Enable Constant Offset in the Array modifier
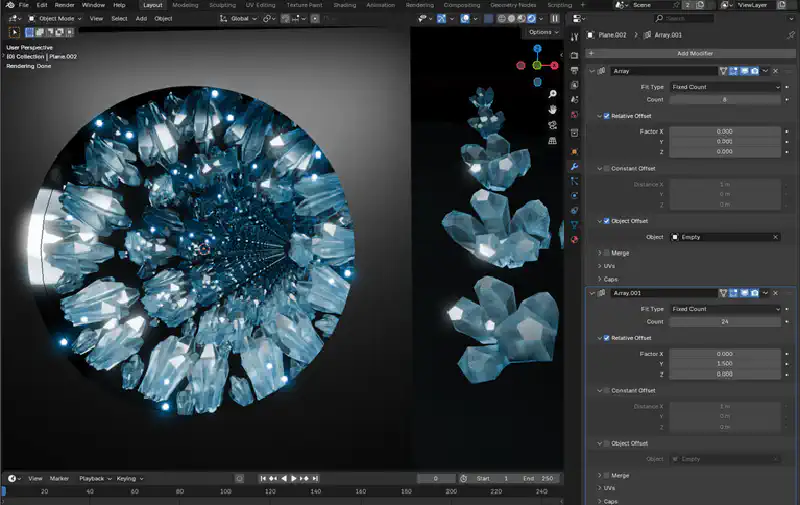 pyautogui.click(x=606, y=168)
